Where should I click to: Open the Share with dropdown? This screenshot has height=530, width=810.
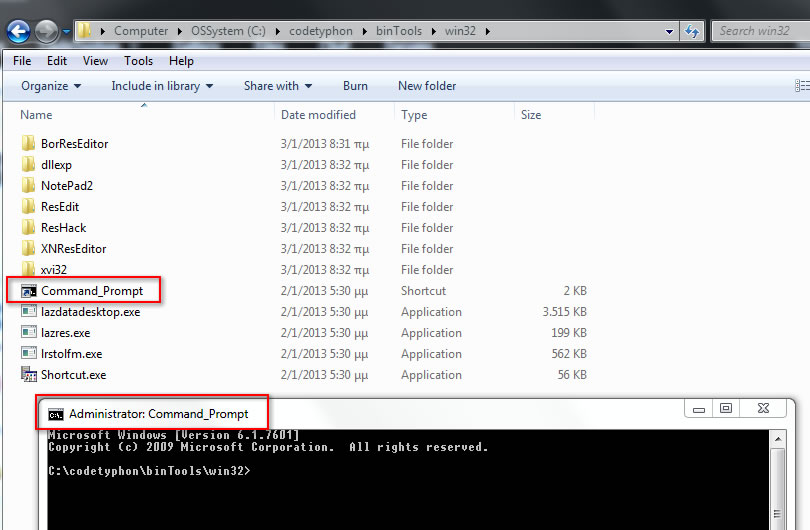278,86
